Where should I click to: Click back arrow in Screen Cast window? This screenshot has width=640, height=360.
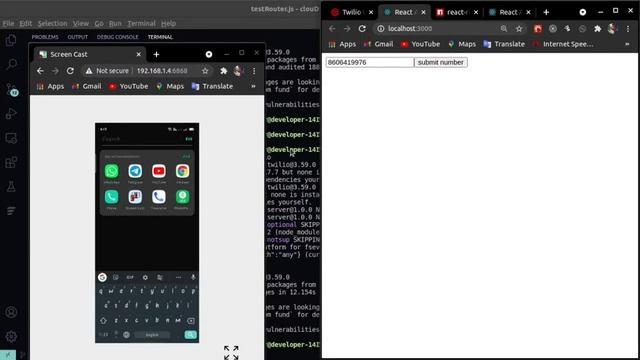40,71
